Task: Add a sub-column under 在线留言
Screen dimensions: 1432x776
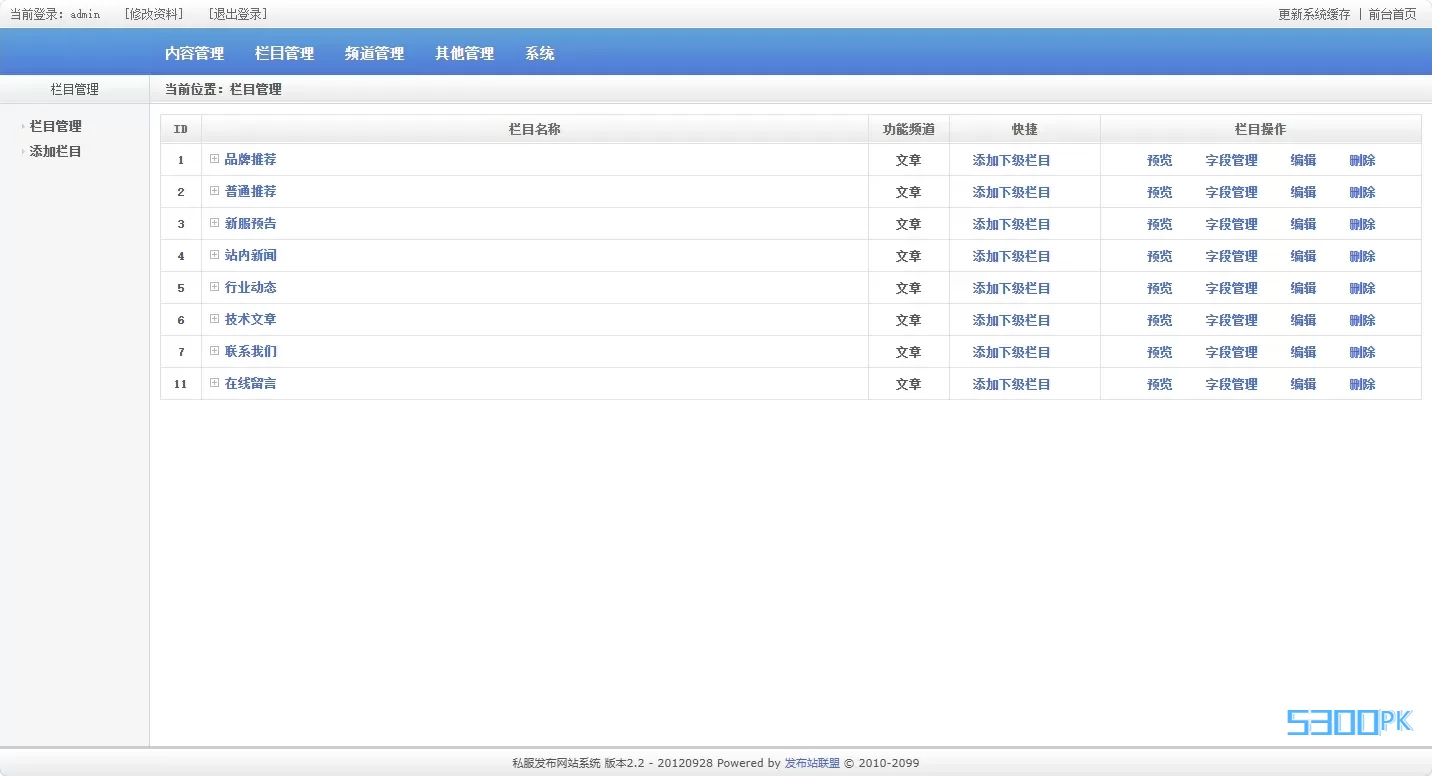Action: pos(1011,384)
